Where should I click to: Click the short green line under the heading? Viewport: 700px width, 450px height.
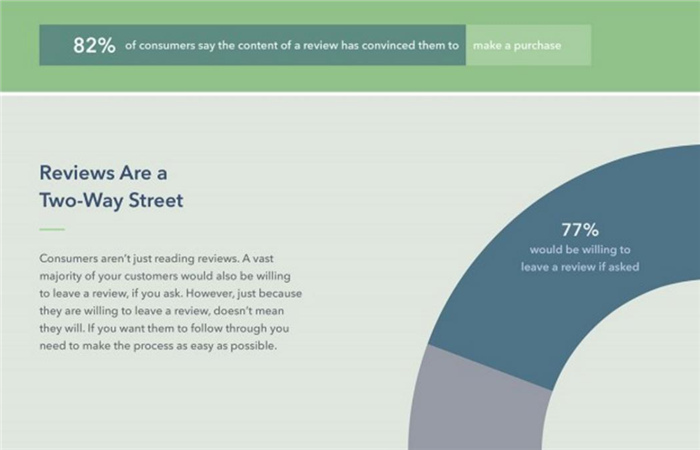tap(51, 229)
